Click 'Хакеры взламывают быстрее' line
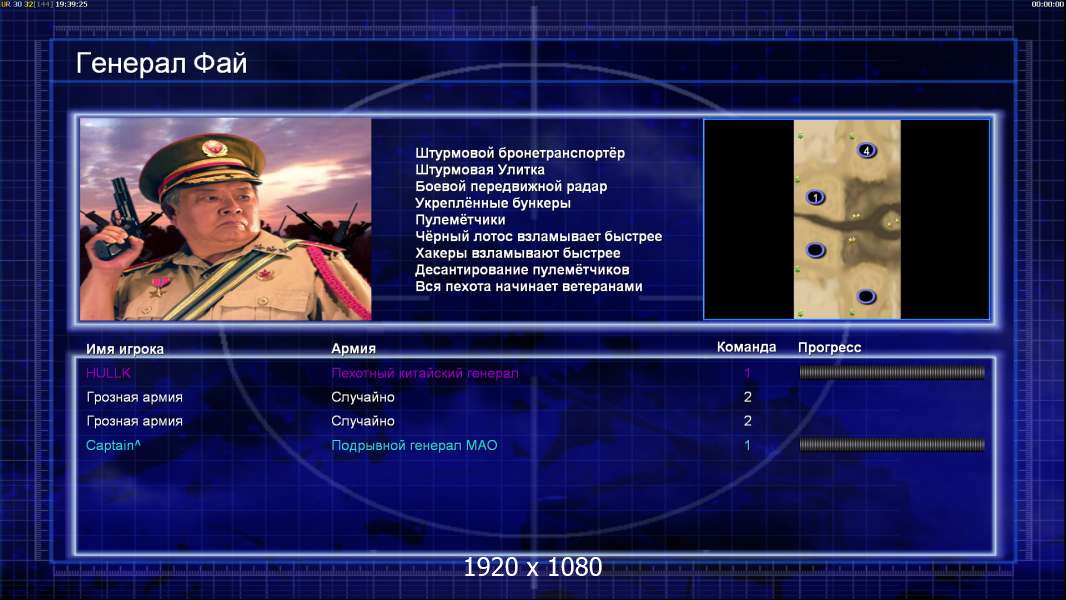Viewport: 1066px width, 600px height. point(518,253)
